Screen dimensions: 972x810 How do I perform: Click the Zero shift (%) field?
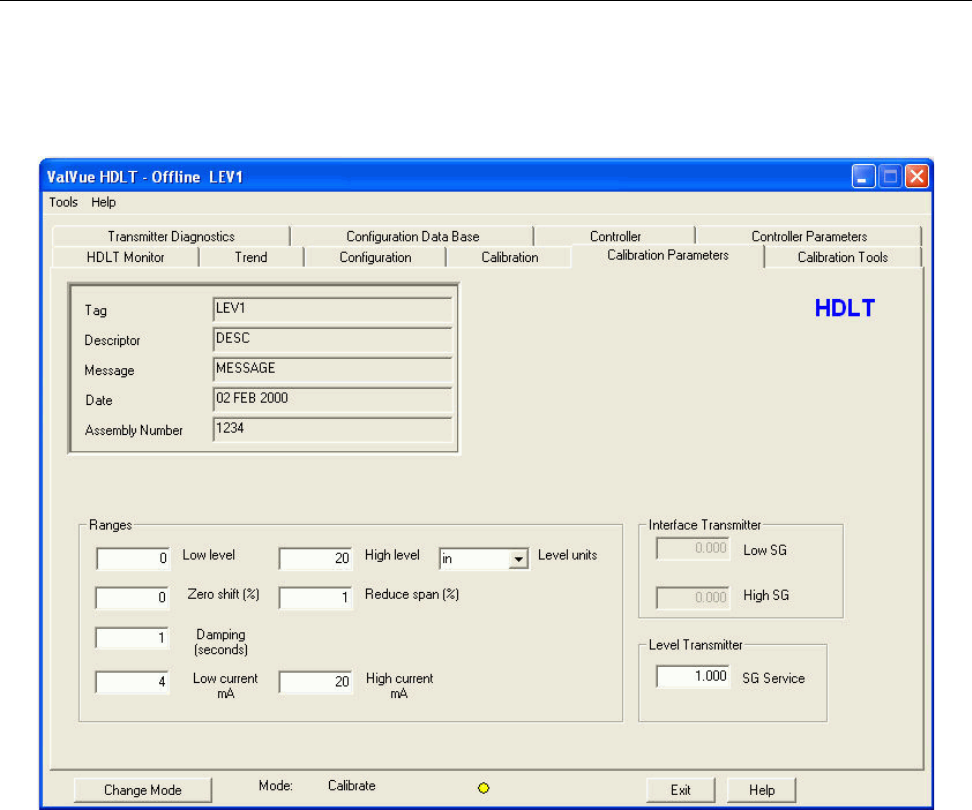tap(132, 597)
